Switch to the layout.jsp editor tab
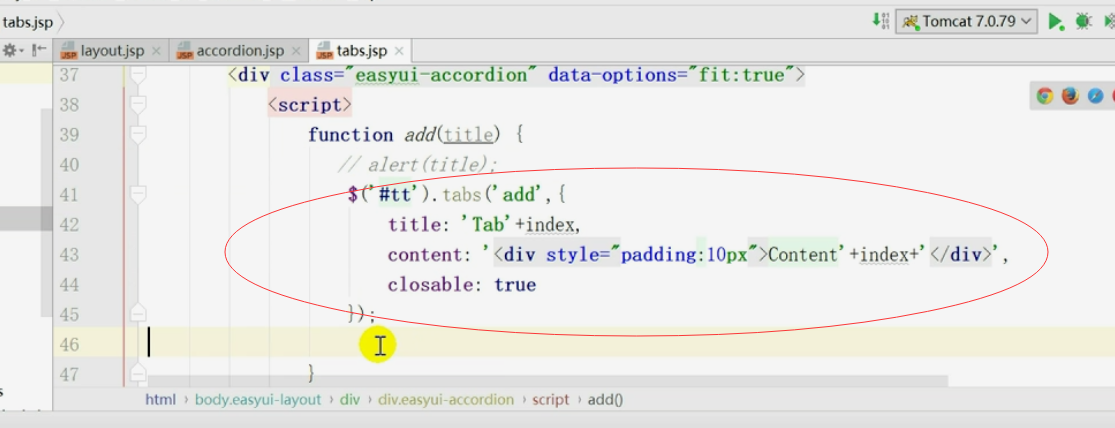This screenshot has height=428, width=1115. coord(112,51)
